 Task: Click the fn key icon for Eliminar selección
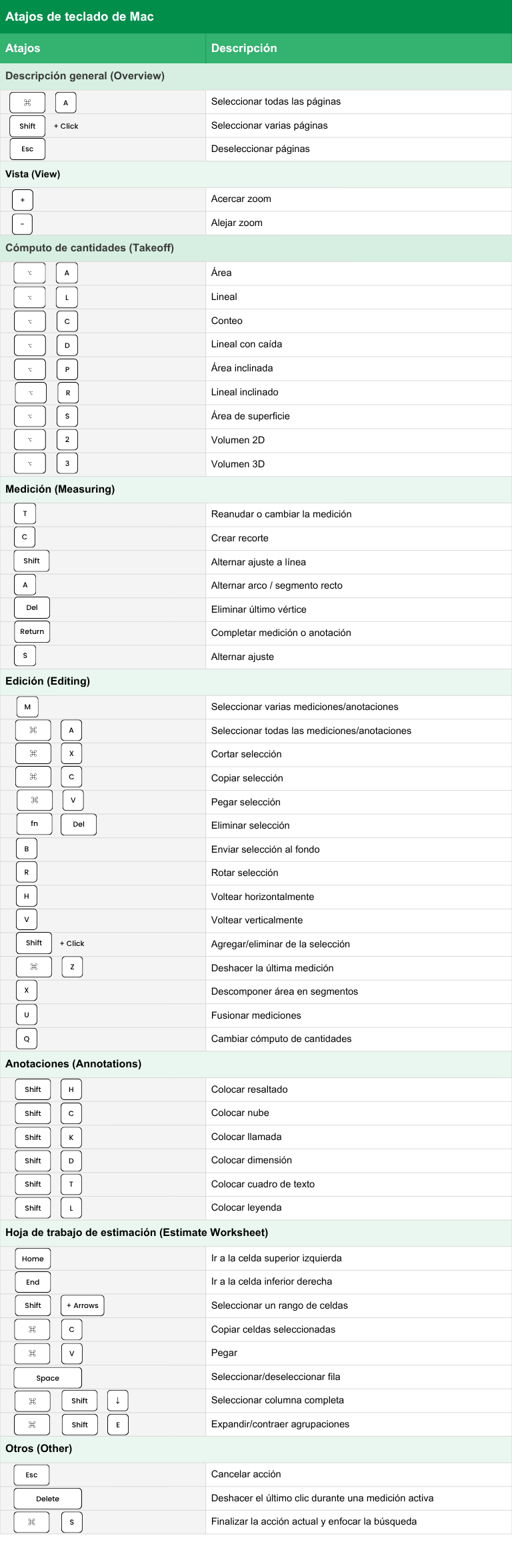click(35, 824)
